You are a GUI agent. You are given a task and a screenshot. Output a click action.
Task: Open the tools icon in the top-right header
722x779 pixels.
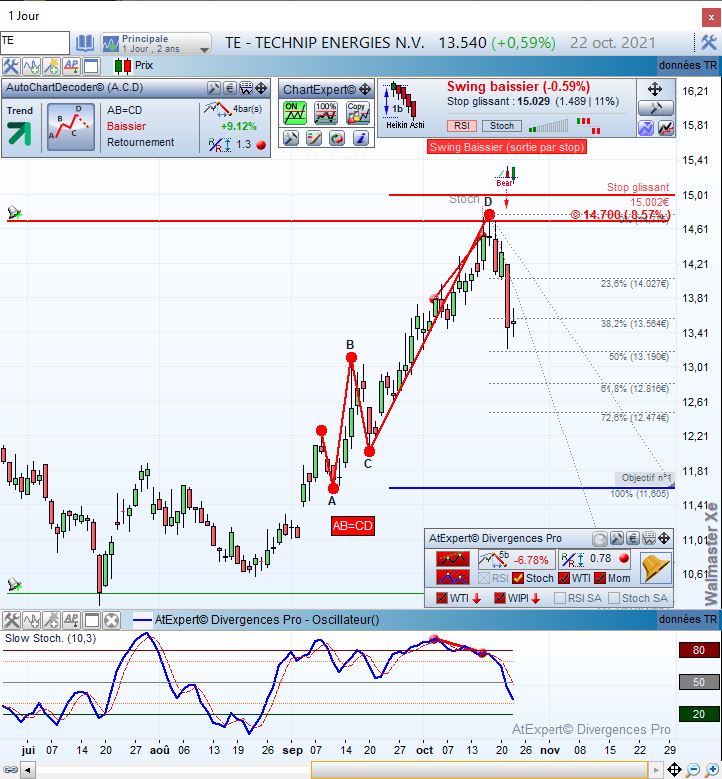709,43
